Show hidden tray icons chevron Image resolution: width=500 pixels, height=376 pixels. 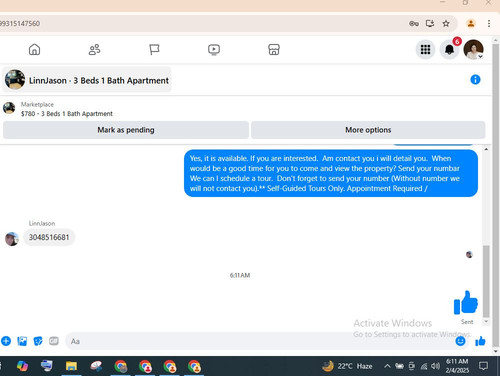[x=387, y=366]
